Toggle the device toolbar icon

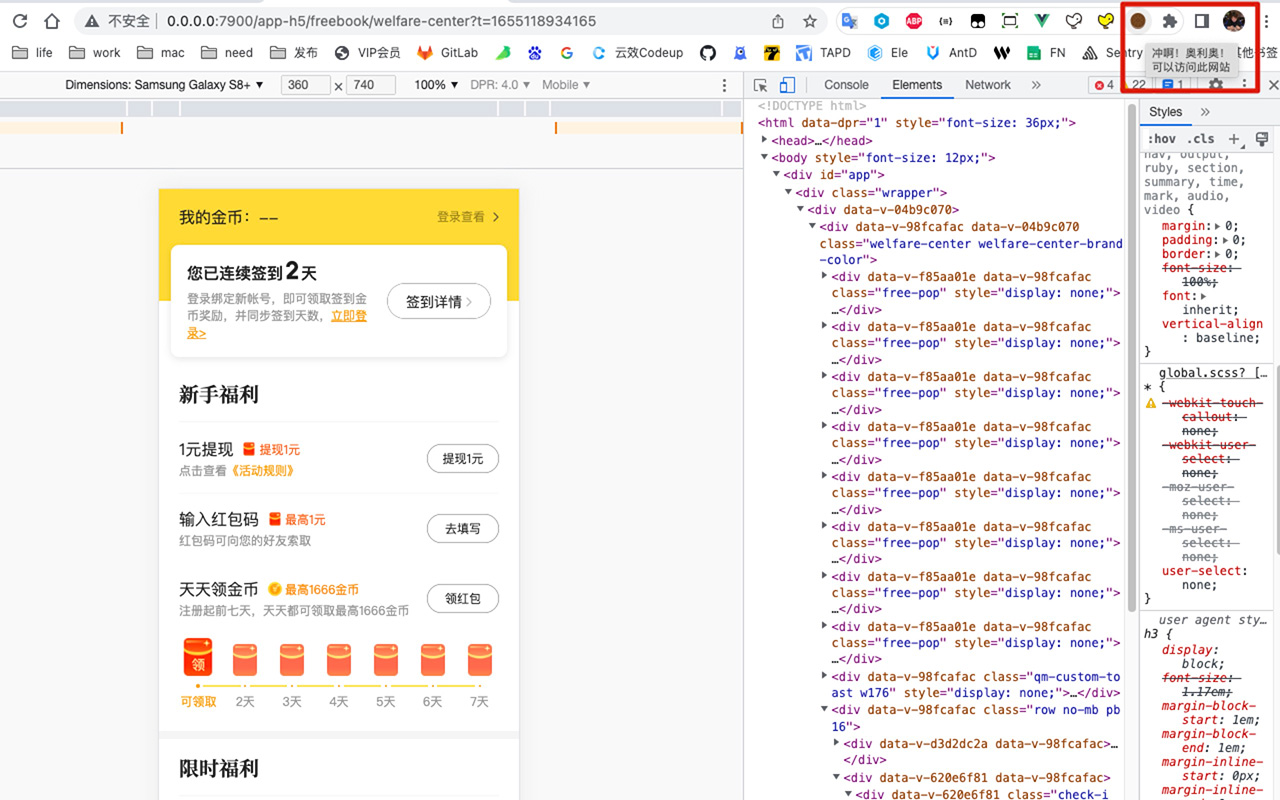tap(787, 85)
